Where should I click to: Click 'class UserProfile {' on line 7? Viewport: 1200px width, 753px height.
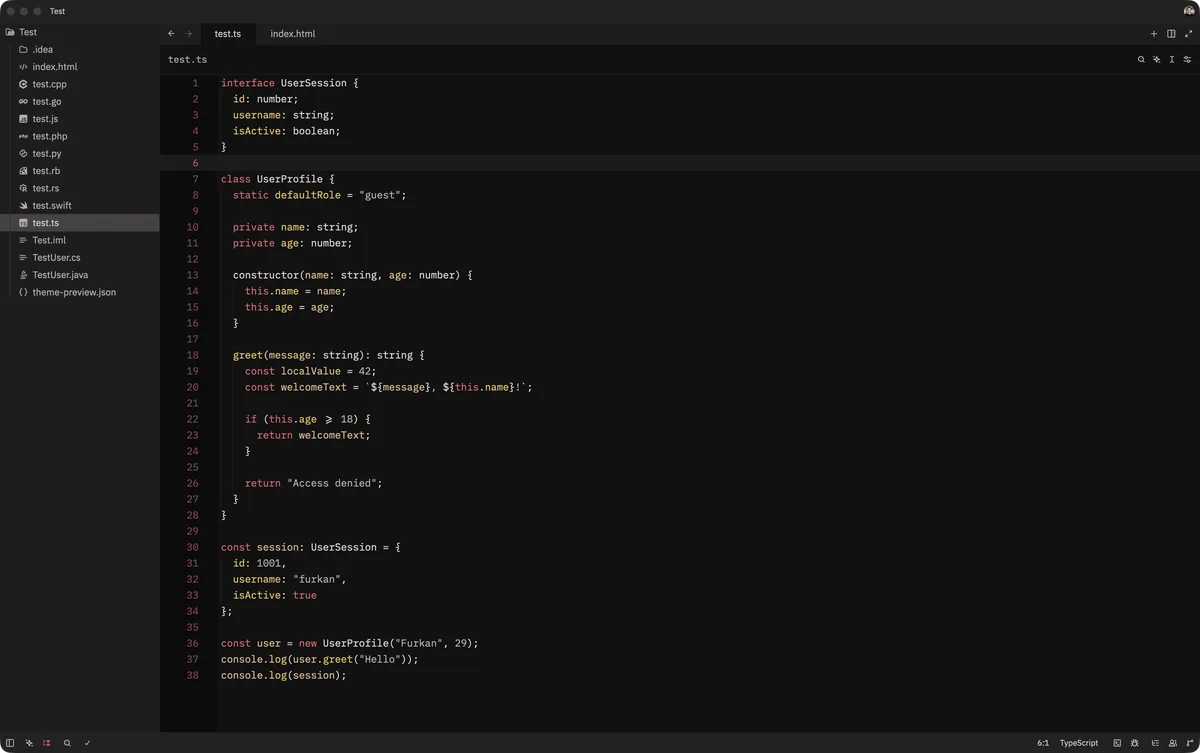coord(278,179)
